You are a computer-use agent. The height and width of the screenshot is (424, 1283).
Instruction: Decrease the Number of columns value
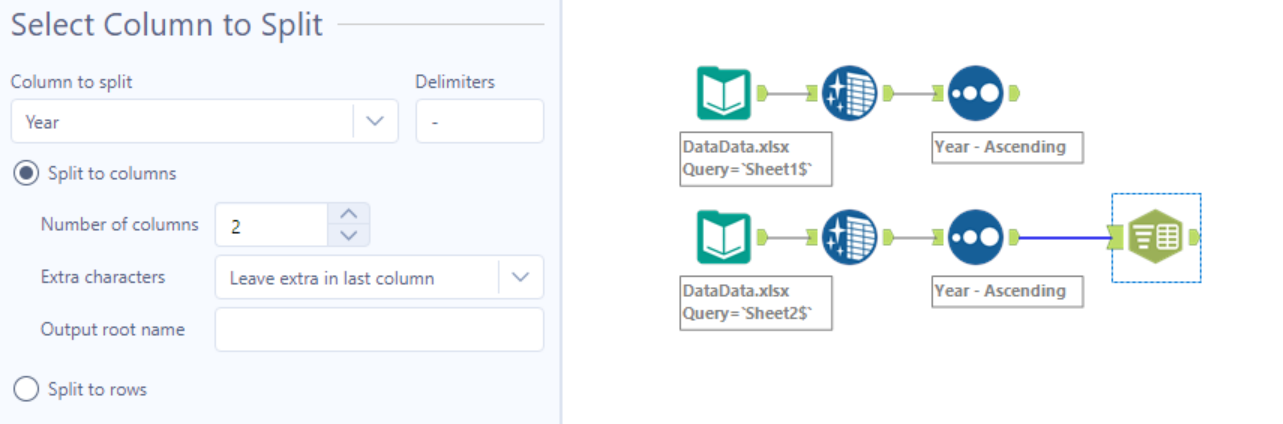[348, 235]
